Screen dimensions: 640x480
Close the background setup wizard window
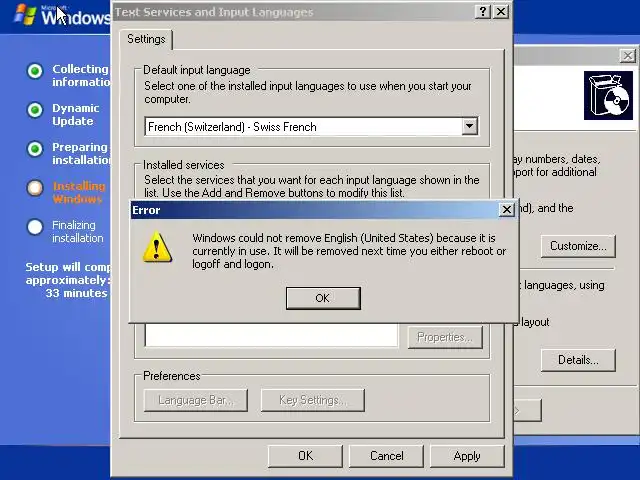point(628,56)
